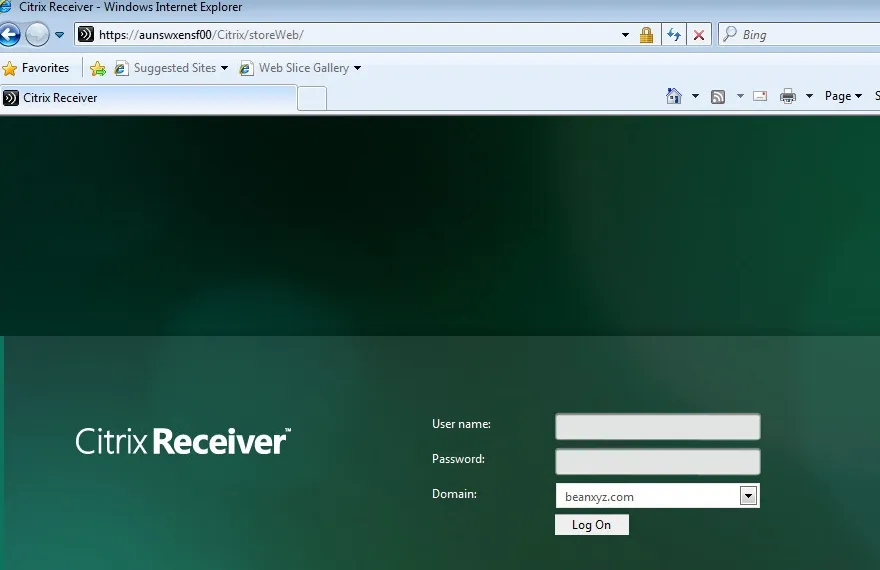Click the Log On button
The width and height of the screenshot is (880, 570).
coord(592,525)
